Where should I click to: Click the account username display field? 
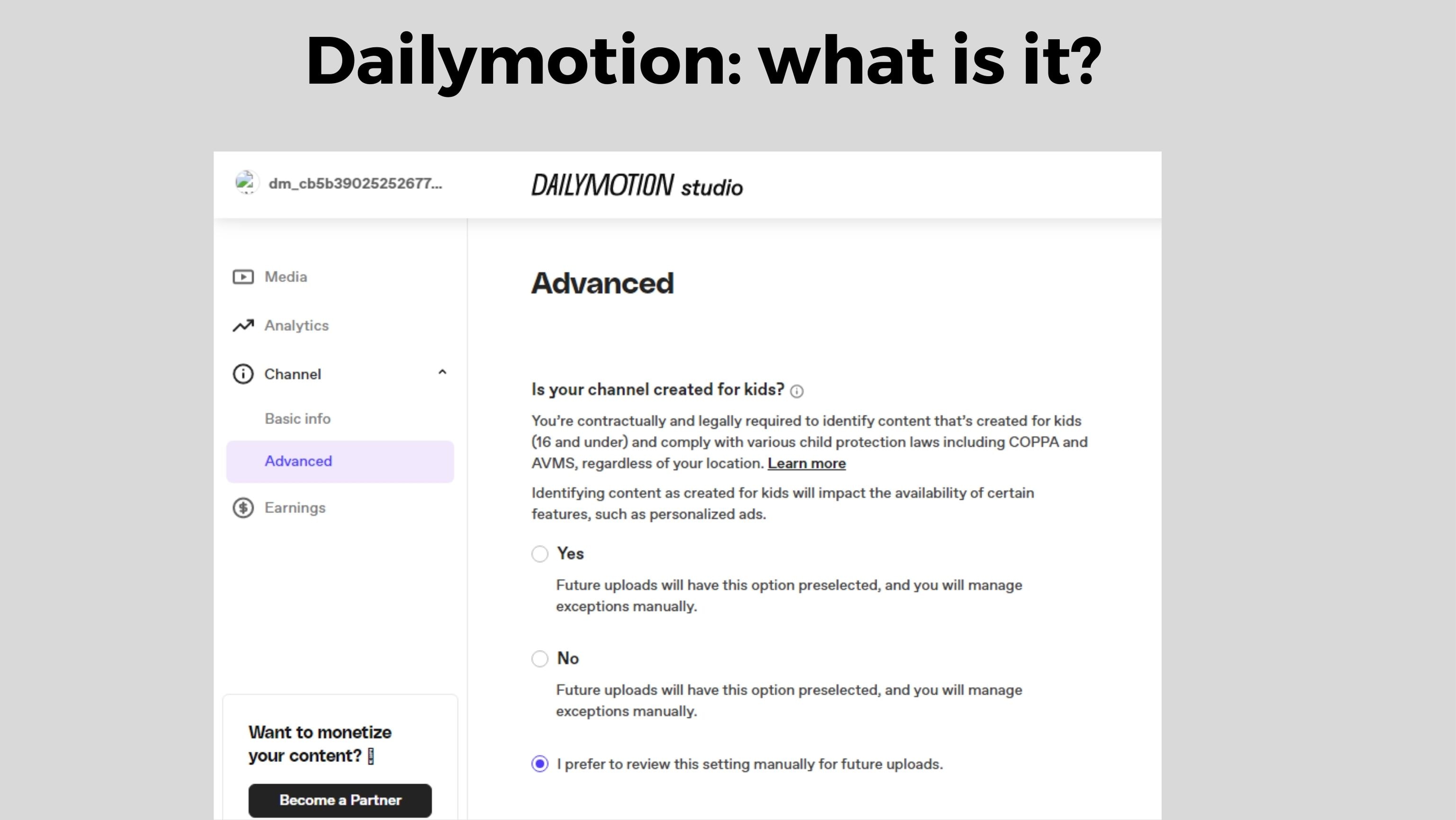pyautogui.click(x=354, y=183)
